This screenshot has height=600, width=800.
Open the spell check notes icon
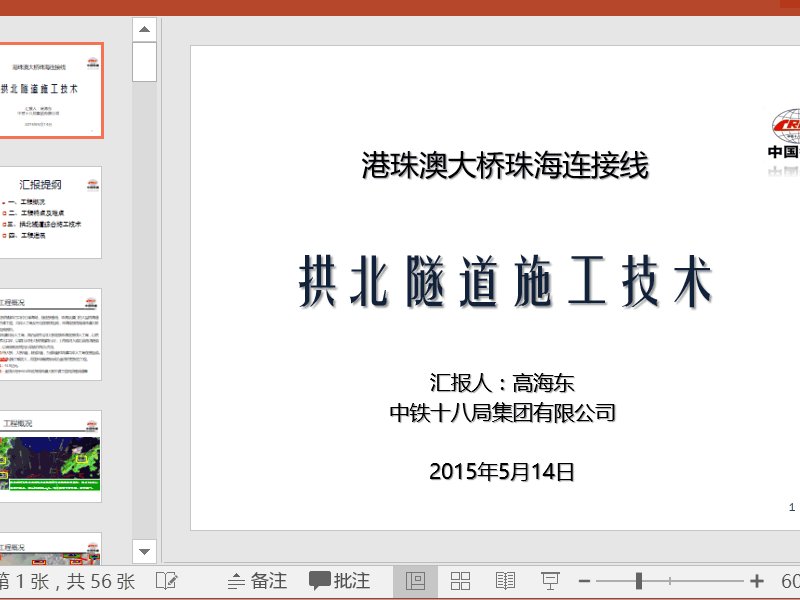point(166,581)
